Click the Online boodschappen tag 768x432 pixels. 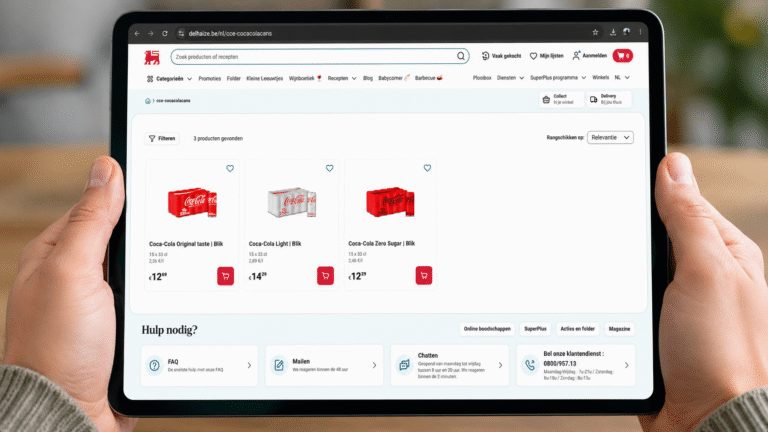pos(487,329)
